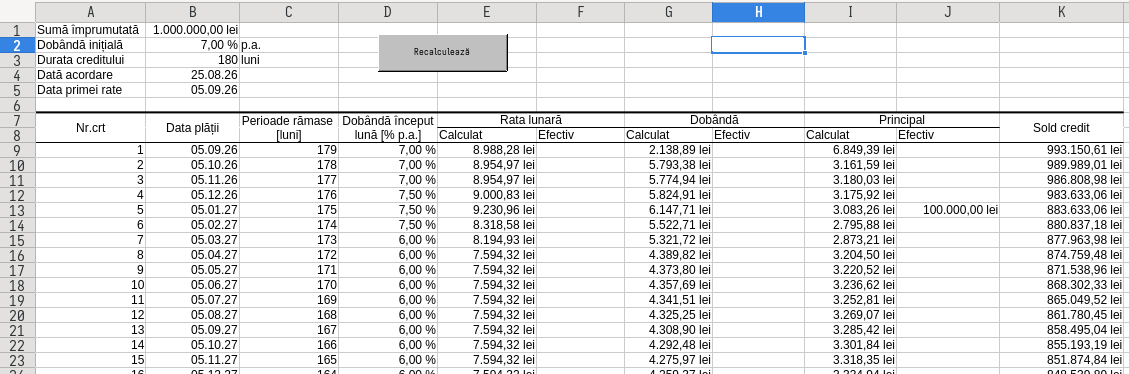The height and width of the screenshot is (374, 1129).
Task: Click the 'Dobândă început lună' header
Action: 387,128
